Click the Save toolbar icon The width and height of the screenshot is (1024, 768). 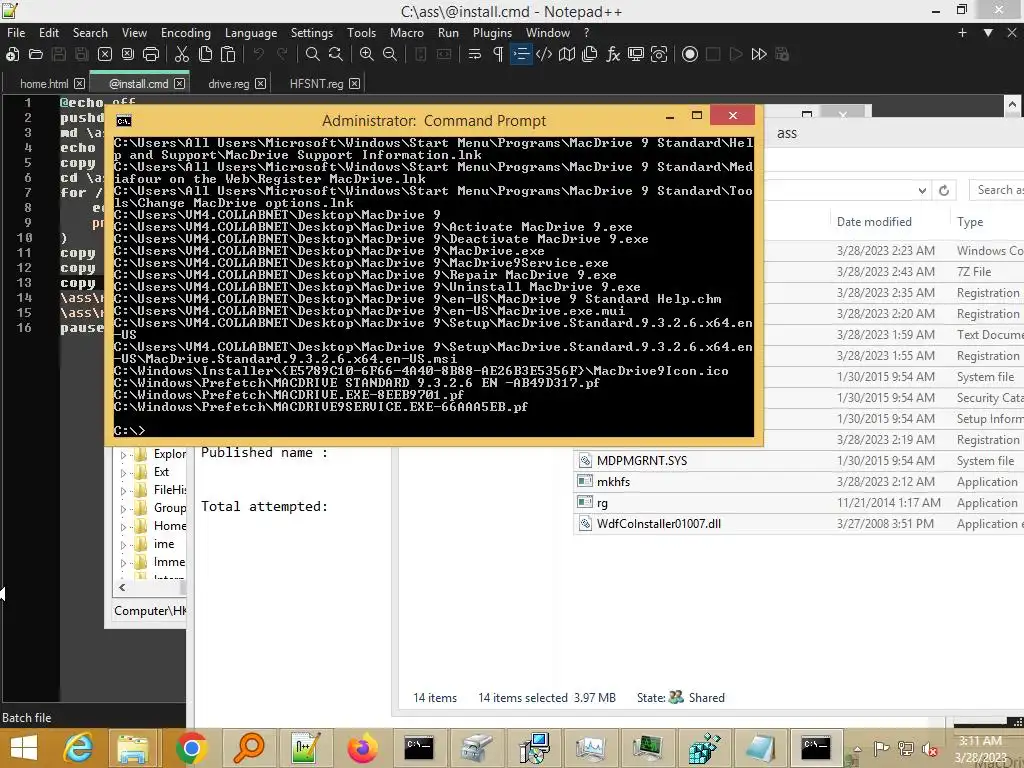coord(59,54)
